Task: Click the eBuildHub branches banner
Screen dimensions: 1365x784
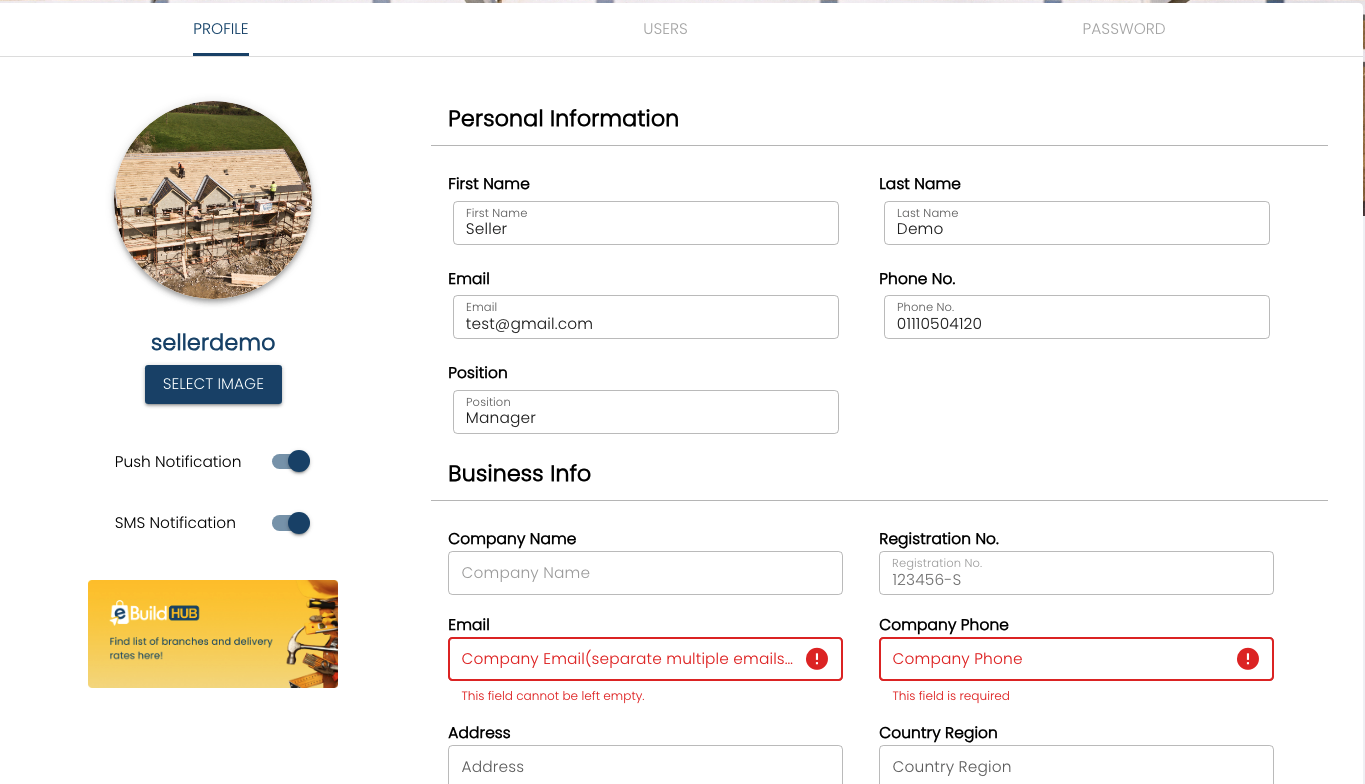Action: (213, 634)
